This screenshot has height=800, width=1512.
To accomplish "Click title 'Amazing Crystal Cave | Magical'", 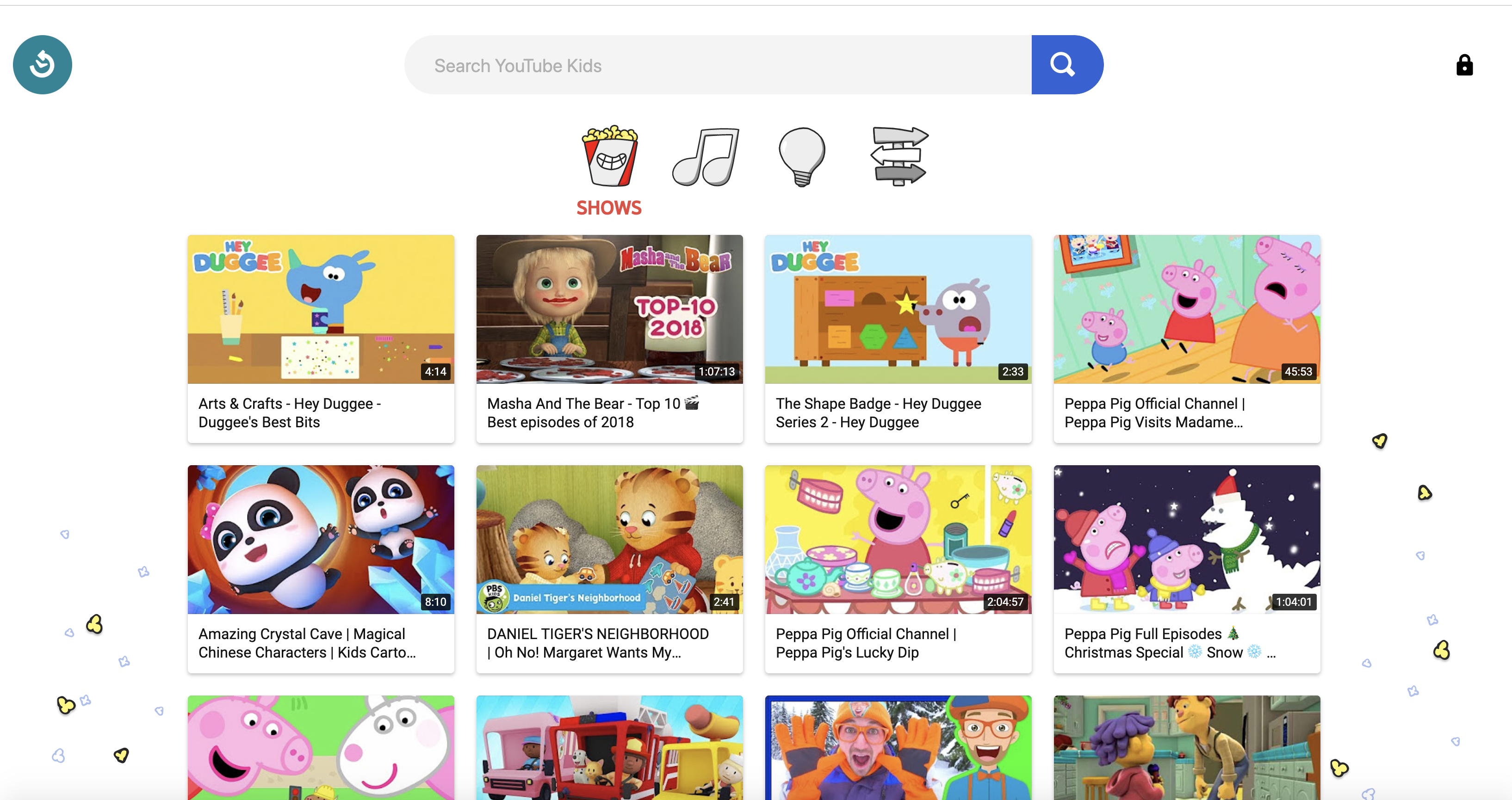I will pos(307,643).
